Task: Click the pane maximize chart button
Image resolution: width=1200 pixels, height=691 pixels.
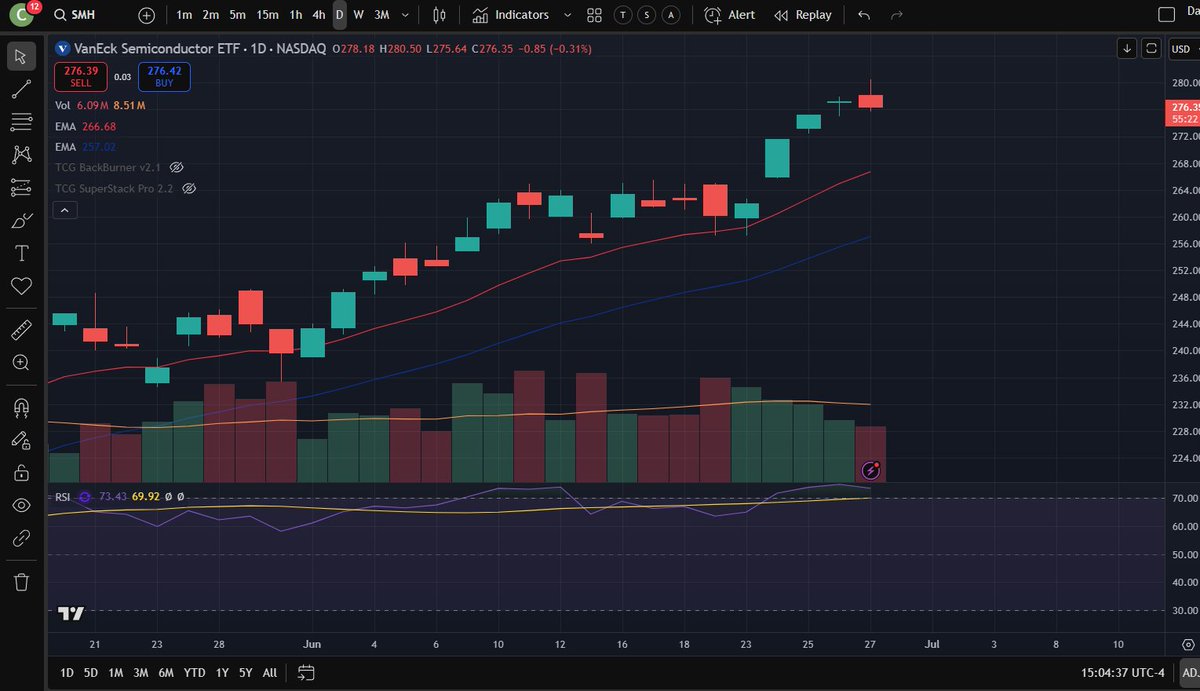Action: coord(1151,48)
